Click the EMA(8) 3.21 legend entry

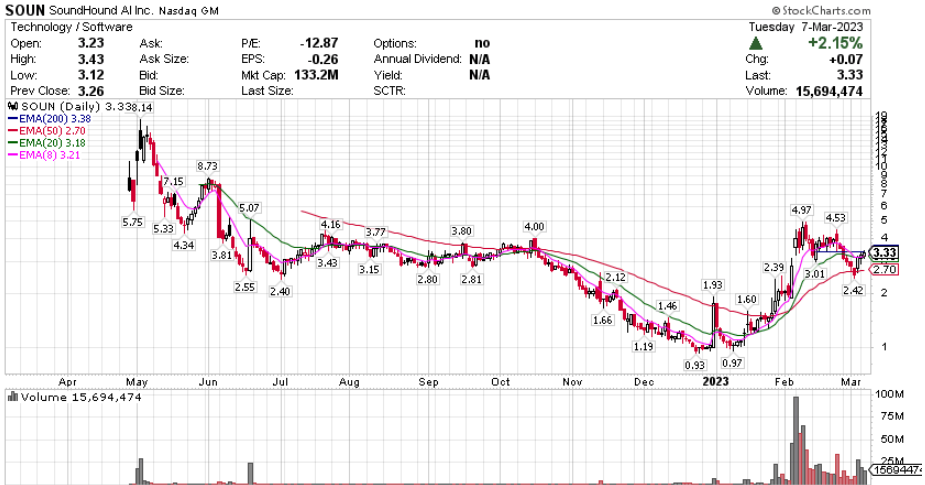click(x=44, y=155)
